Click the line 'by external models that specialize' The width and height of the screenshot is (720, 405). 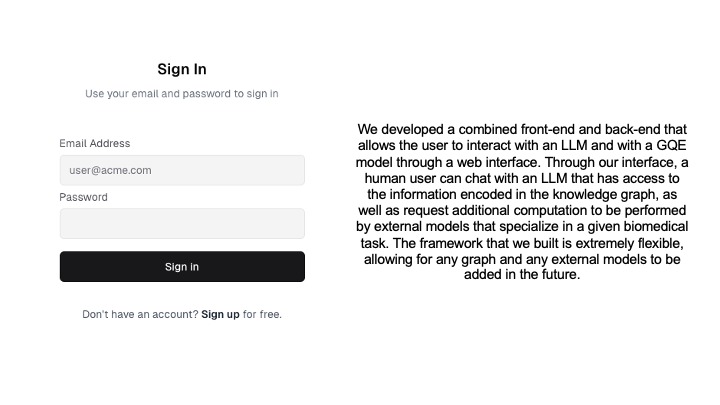point(522,226)
